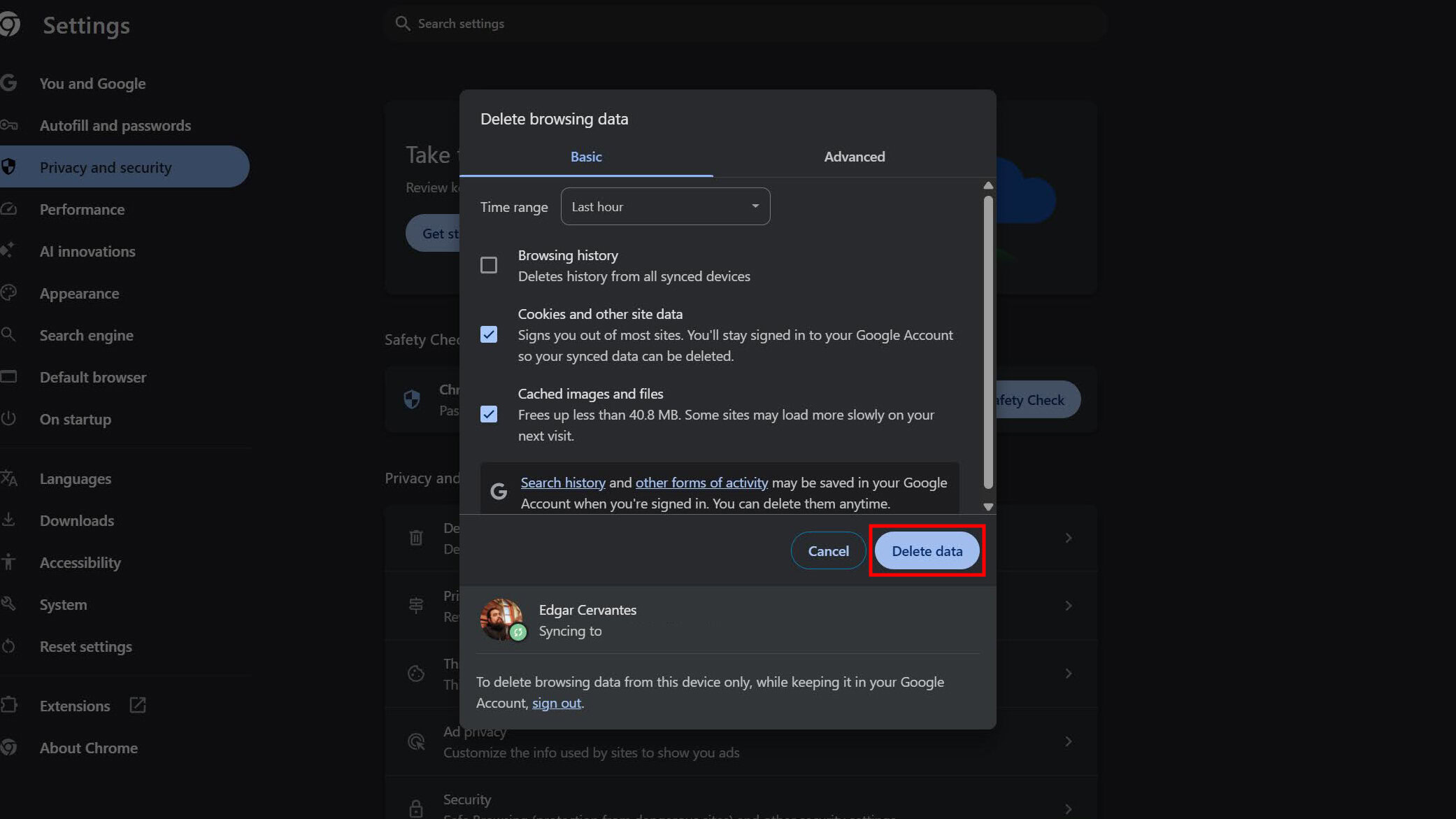1456x819 pixels.
Task: Click the search magnifier icon in settings bar
Action: coord(402,24)
